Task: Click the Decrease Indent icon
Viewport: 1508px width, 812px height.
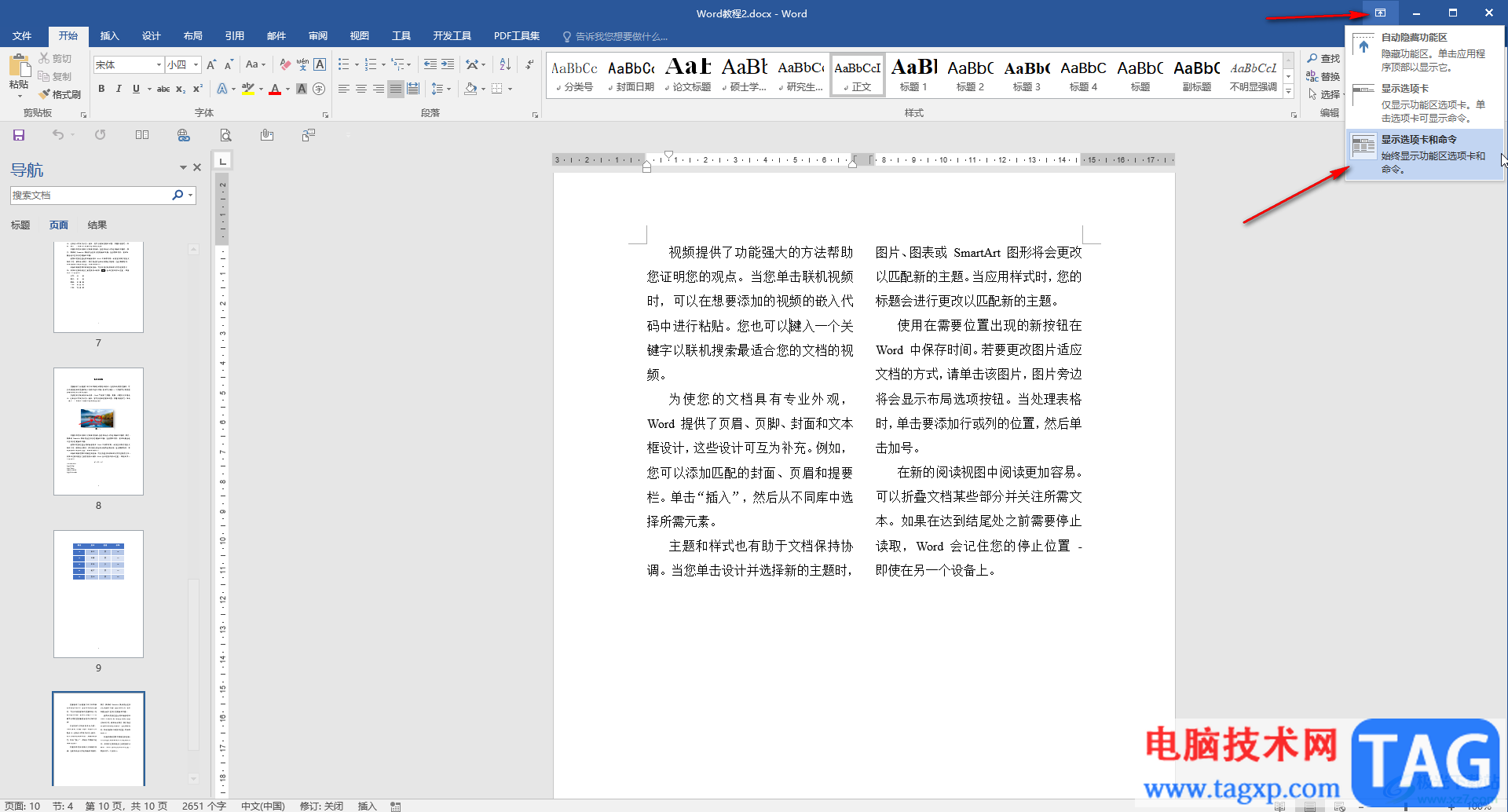Action: pyautogui.click(x=430, y=64)
